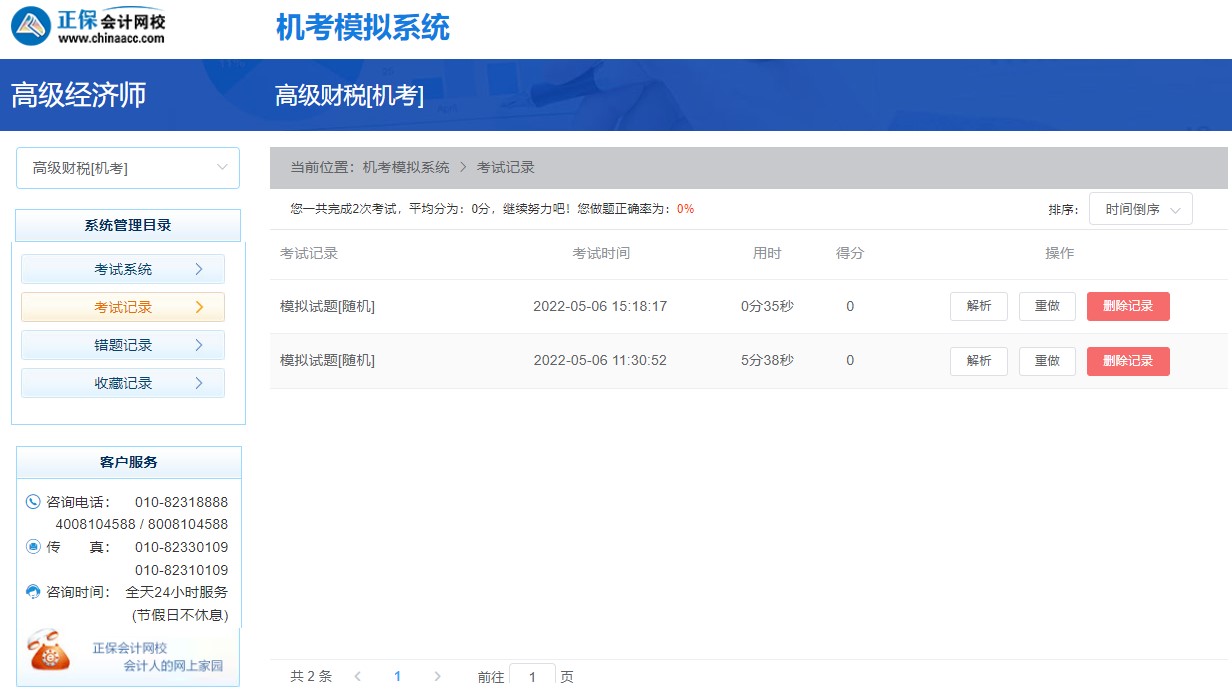Click 解析 for the 15:18:17 exam
The image size is (1232, 691).
978,306
